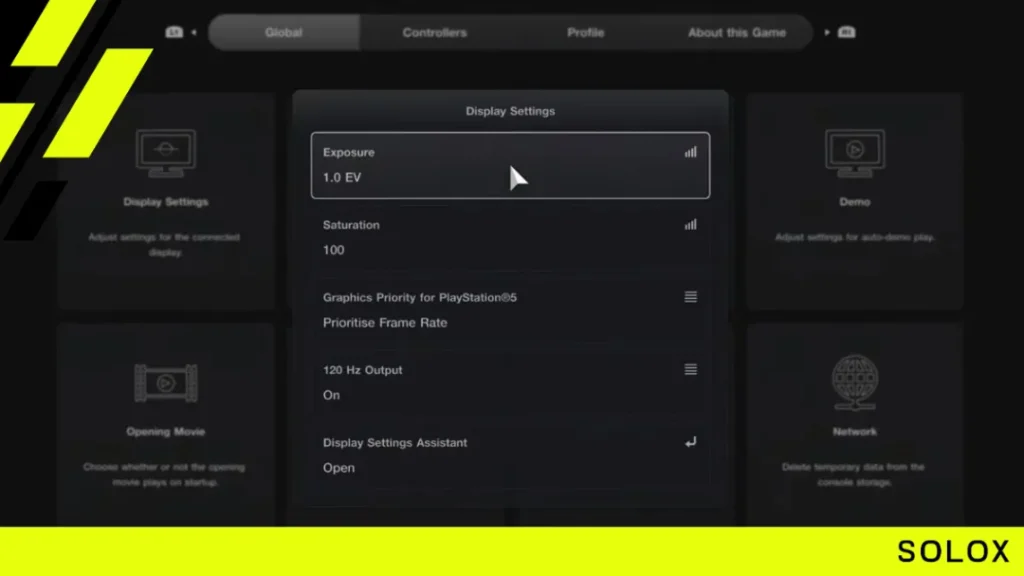Open Graphics Priority for PlayStation 5 options
The width and height of the screenshot is (1024, 576).
510,310
